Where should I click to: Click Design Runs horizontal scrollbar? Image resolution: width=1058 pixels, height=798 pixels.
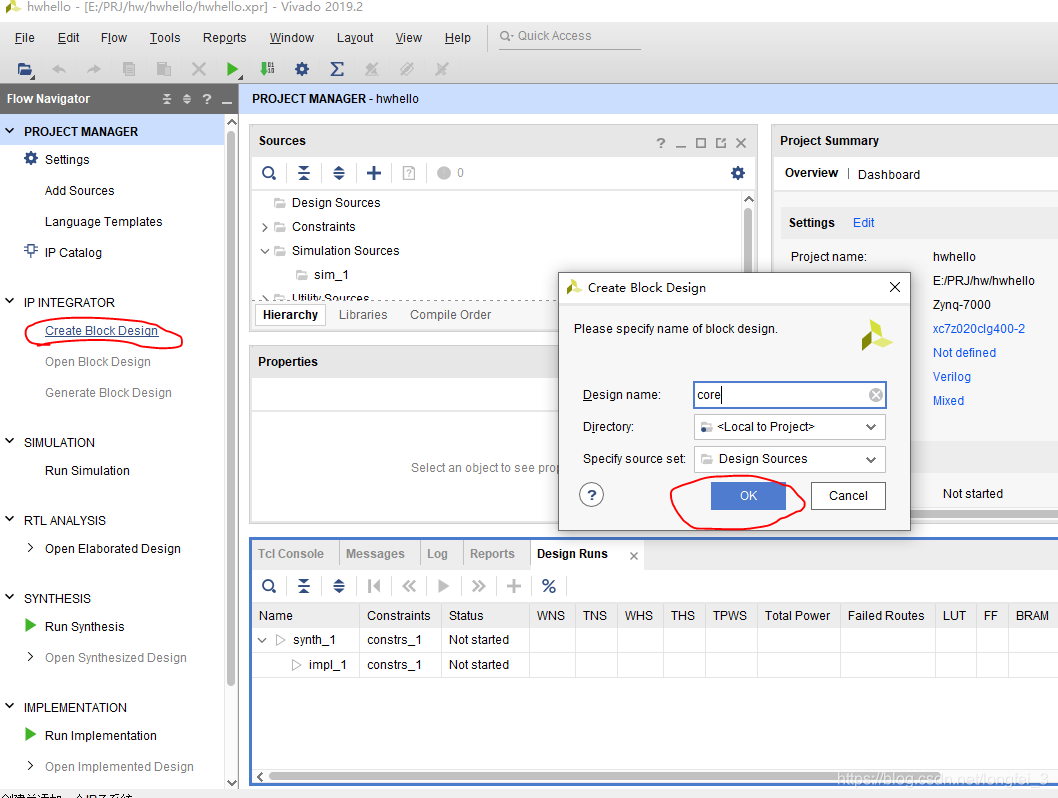click(604, 776)
